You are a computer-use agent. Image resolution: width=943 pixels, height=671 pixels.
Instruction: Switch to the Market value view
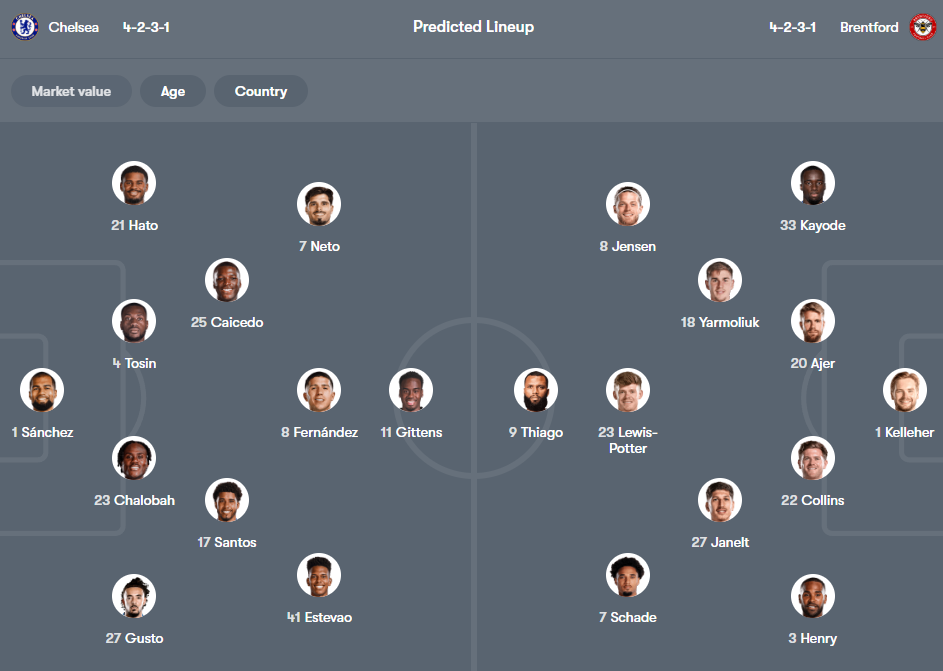coord(71,91)
